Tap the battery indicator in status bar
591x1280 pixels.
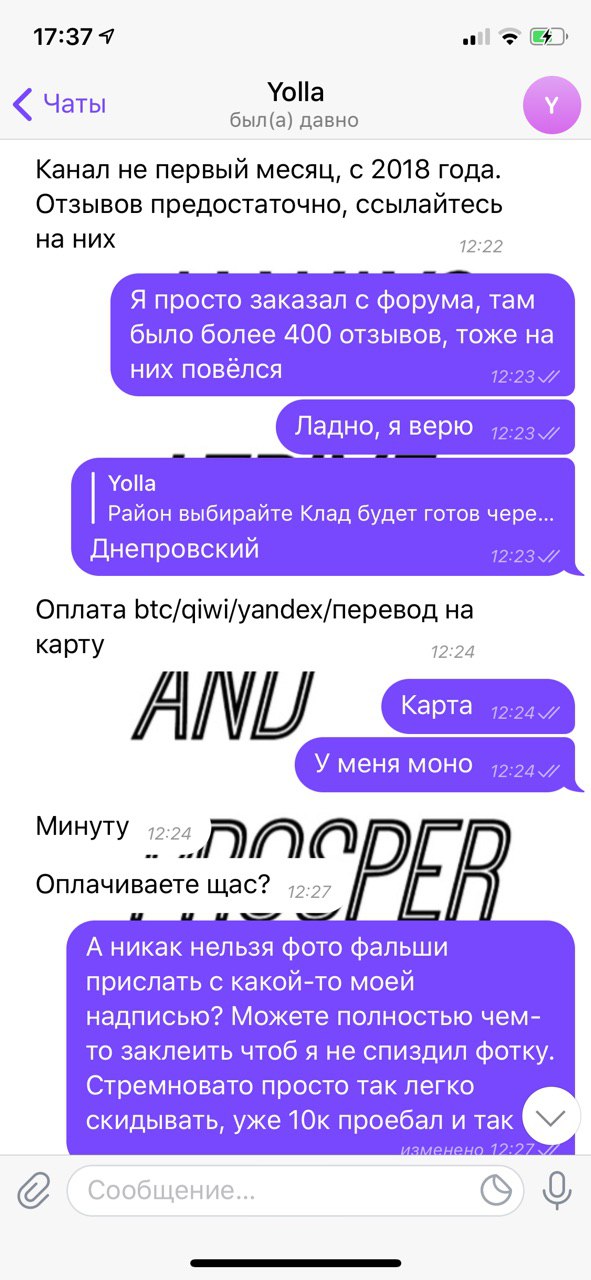[548, 37]
